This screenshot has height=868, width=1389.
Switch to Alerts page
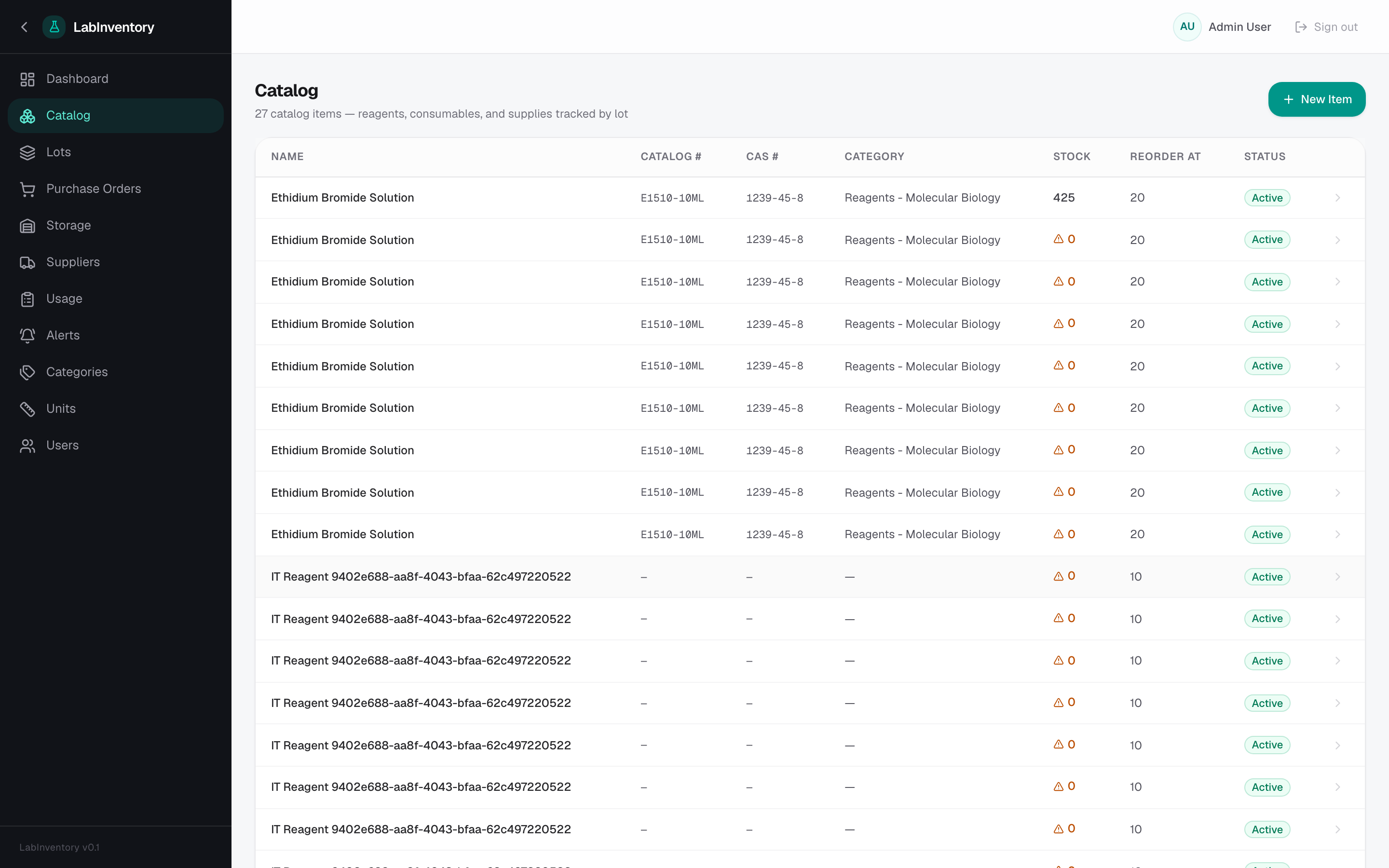115,335
